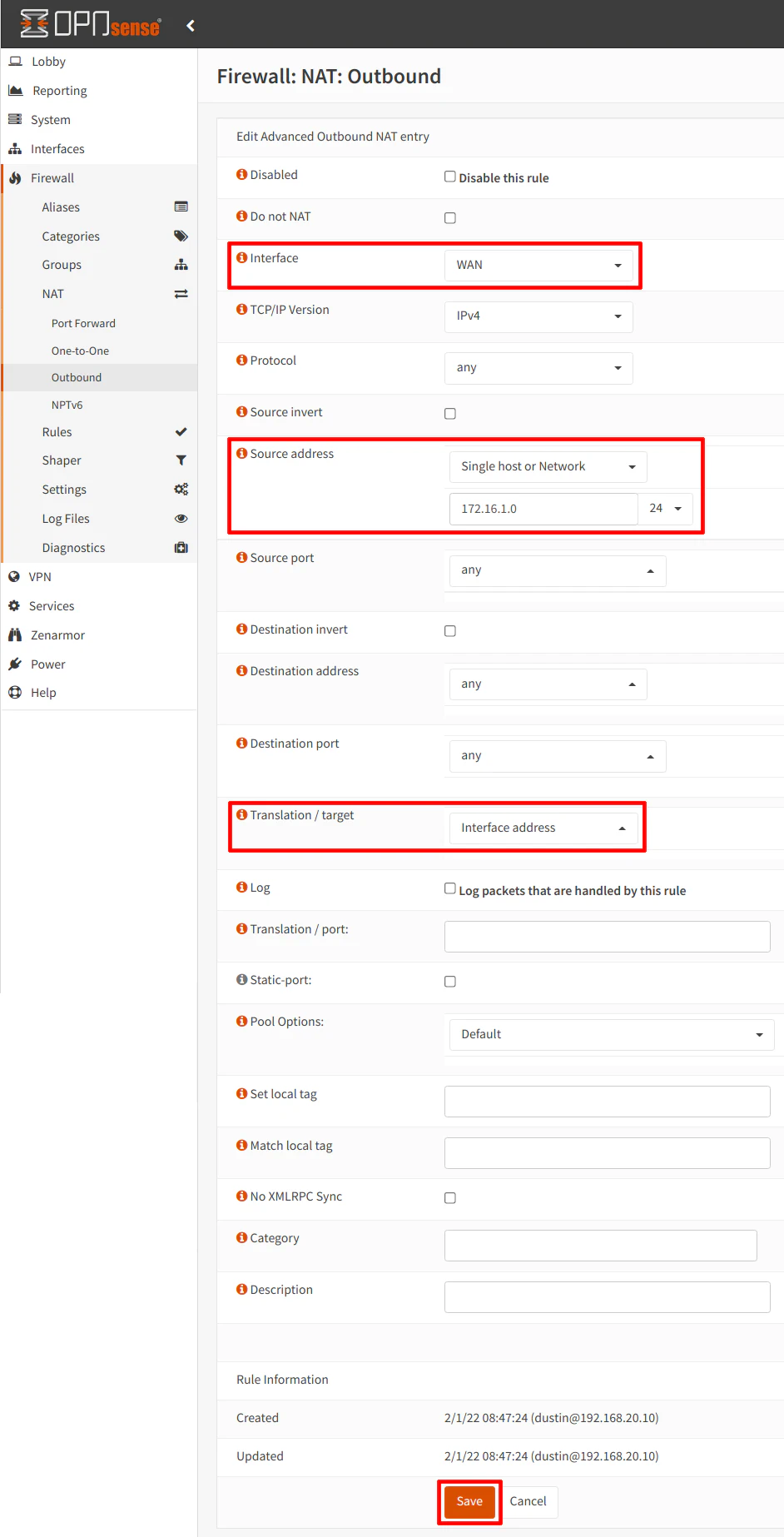Screen dimensions: 784x1537
Task: Click the Zenarmor binoculars icon
Action: 15,634
